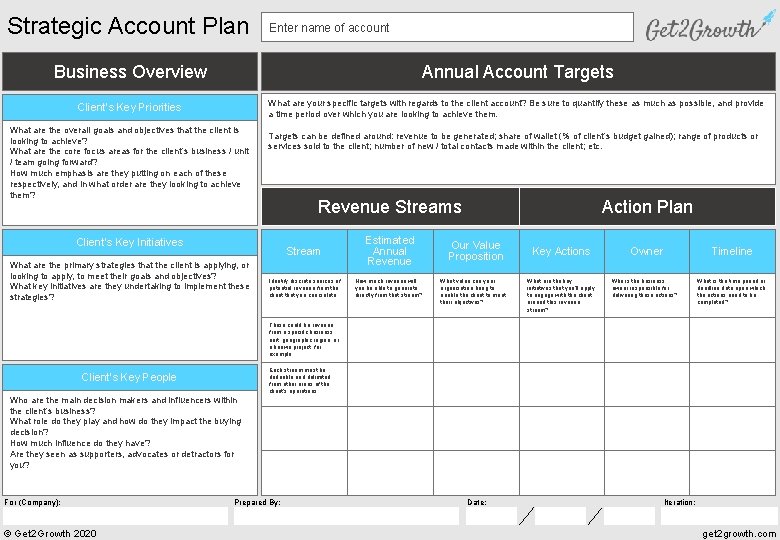Click the 'Date:' label
The image size is (780, 540).
pyautogui.click(x=477, y=502)
